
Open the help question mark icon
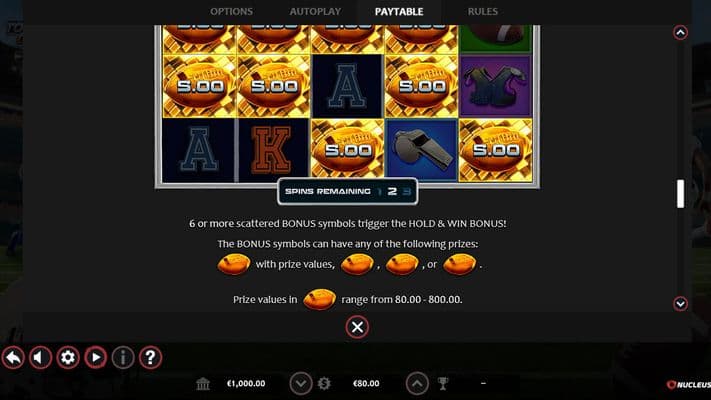click(x=151, y=357)
